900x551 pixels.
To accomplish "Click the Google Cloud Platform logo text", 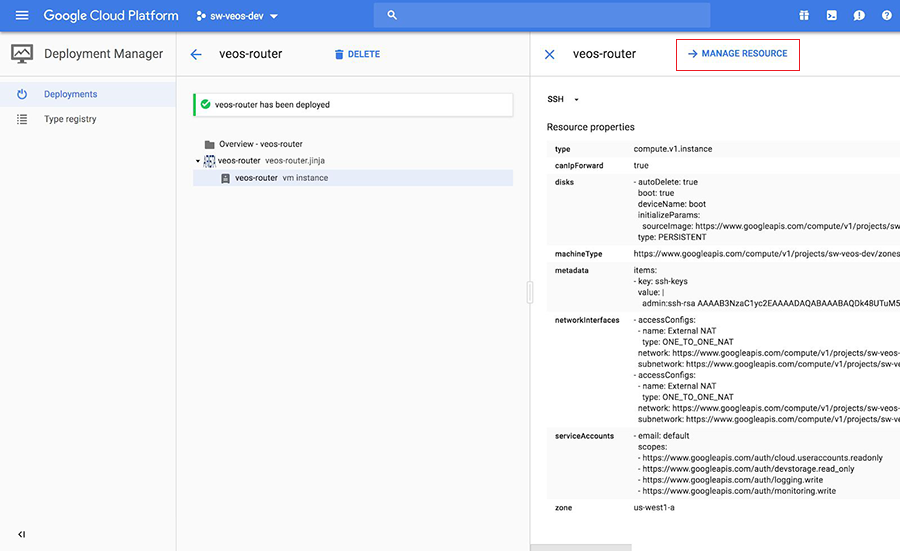I will [111, 15].
